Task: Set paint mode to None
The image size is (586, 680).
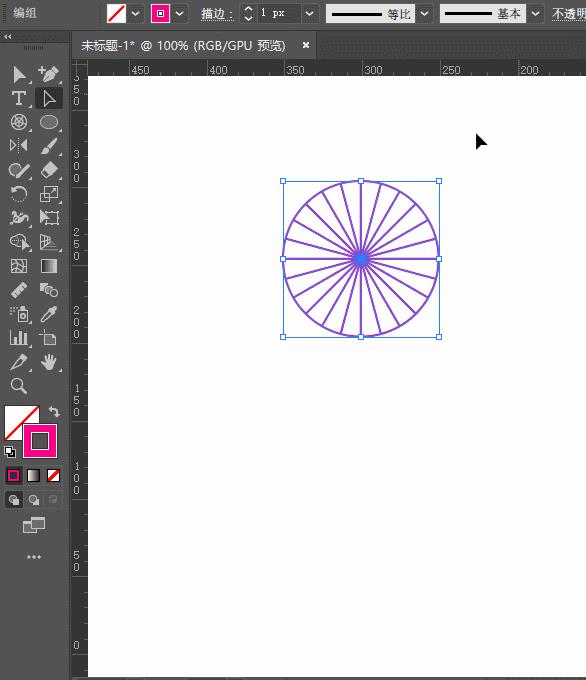Action: (53, 475)
